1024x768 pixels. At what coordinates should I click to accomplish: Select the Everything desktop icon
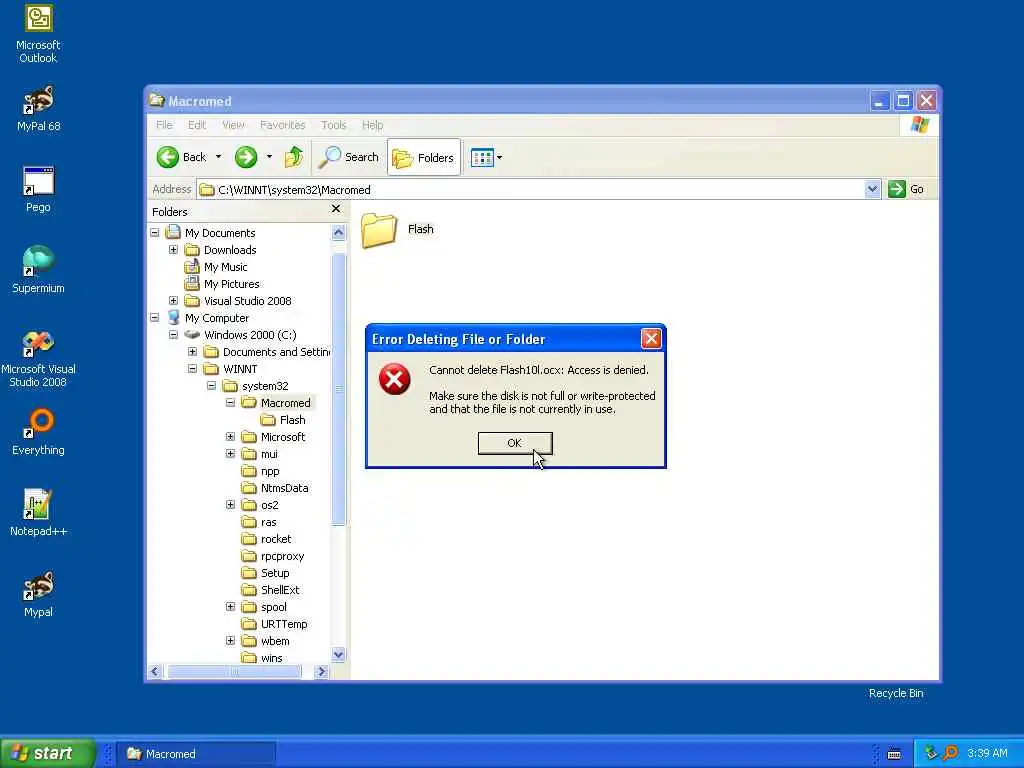[x=38, y=432]
